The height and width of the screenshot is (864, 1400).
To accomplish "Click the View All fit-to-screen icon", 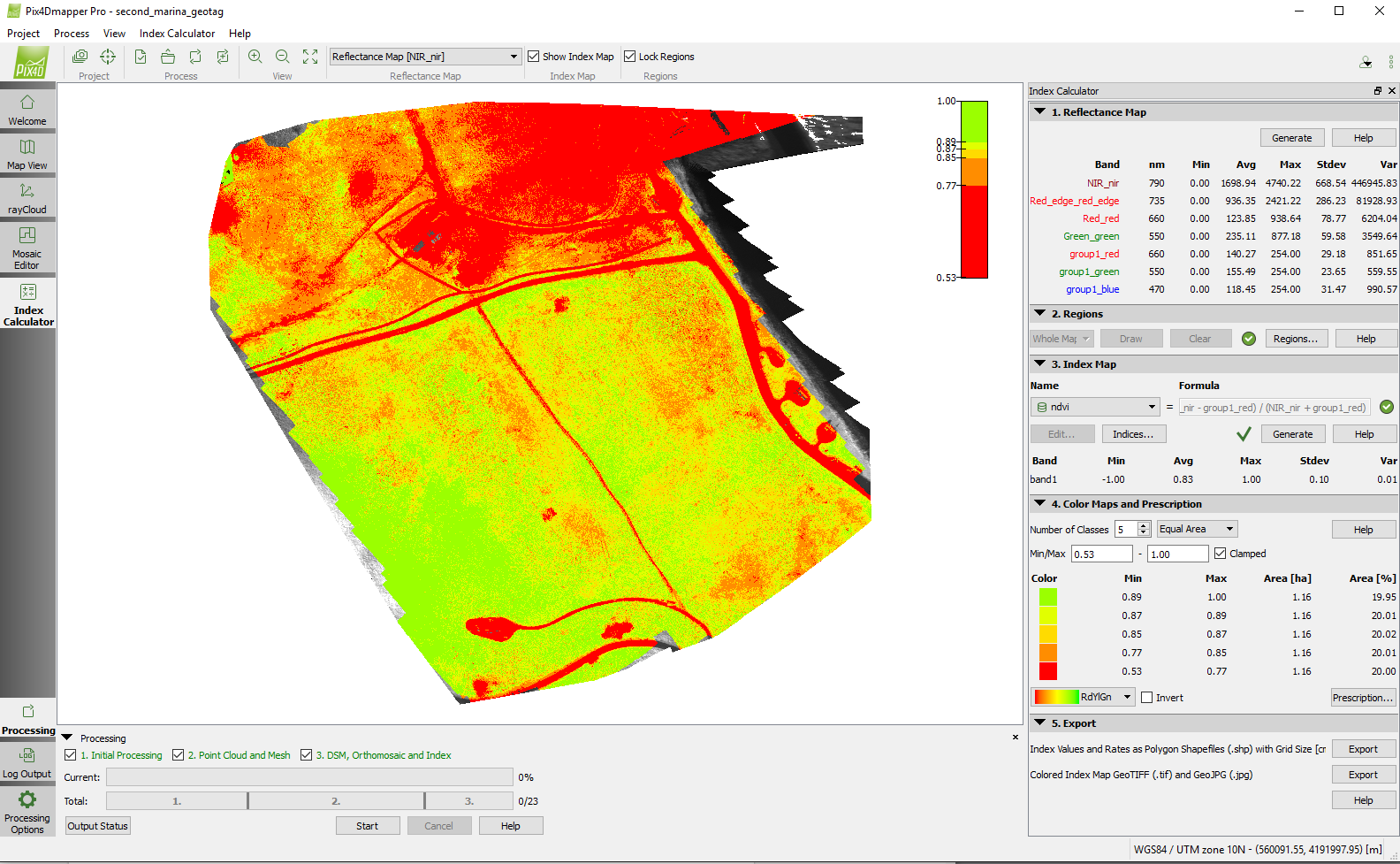I will click(310, 57).
